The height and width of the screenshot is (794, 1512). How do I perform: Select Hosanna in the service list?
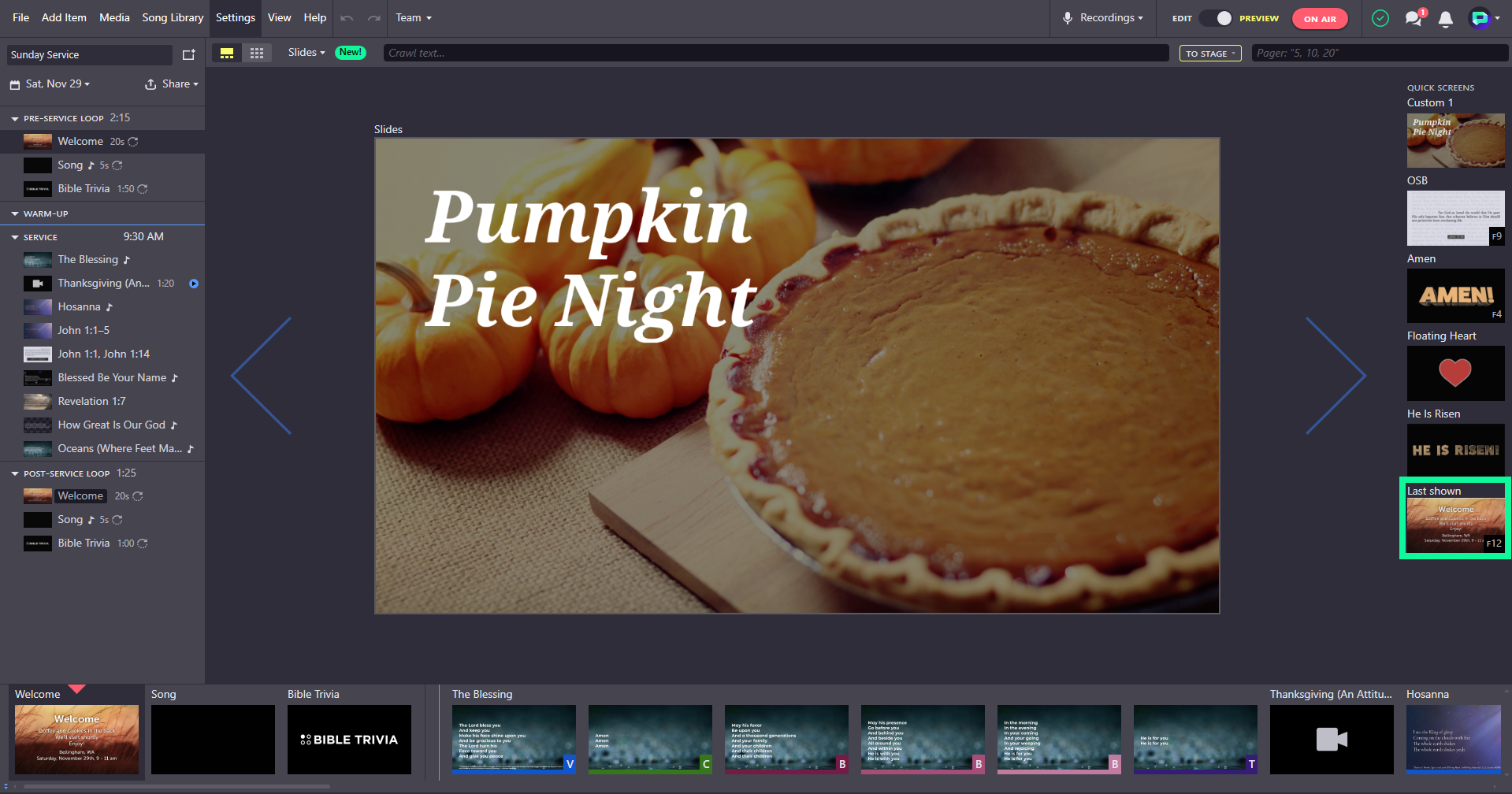point(102,307)
